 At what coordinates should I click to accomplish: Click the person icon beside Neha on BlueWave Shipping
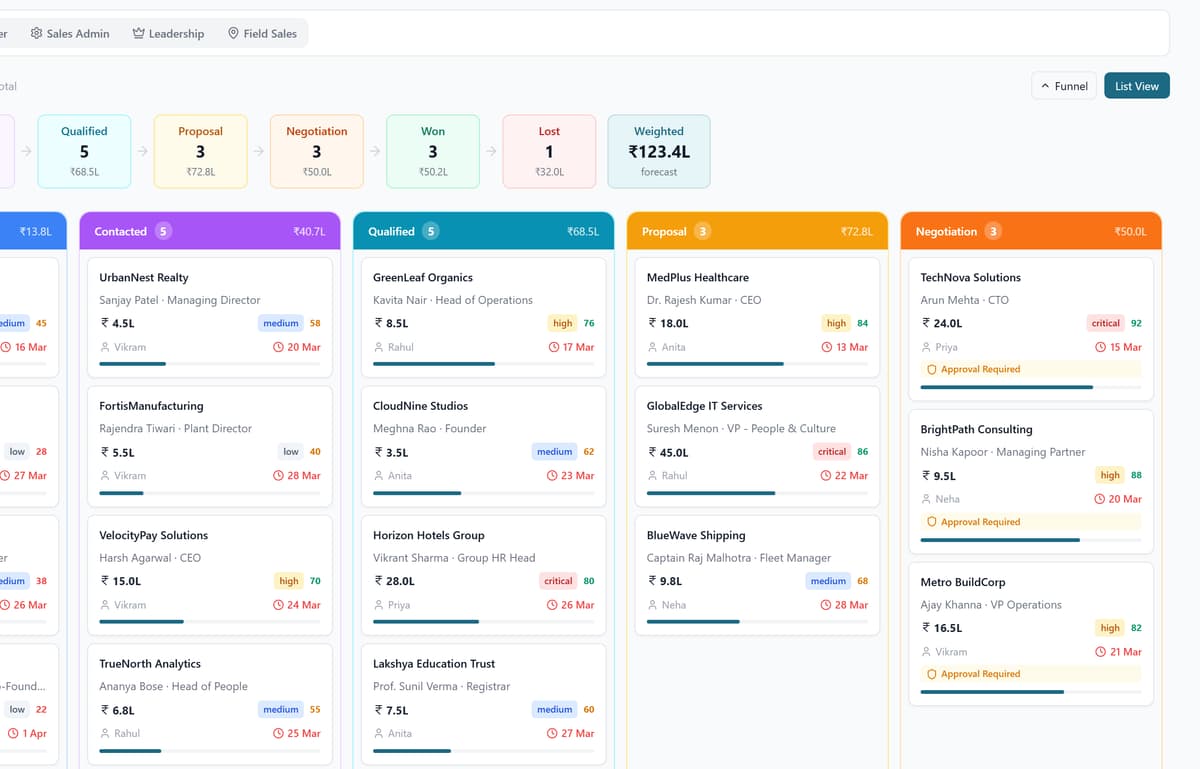pyautogui.click(x=653, y=605)
